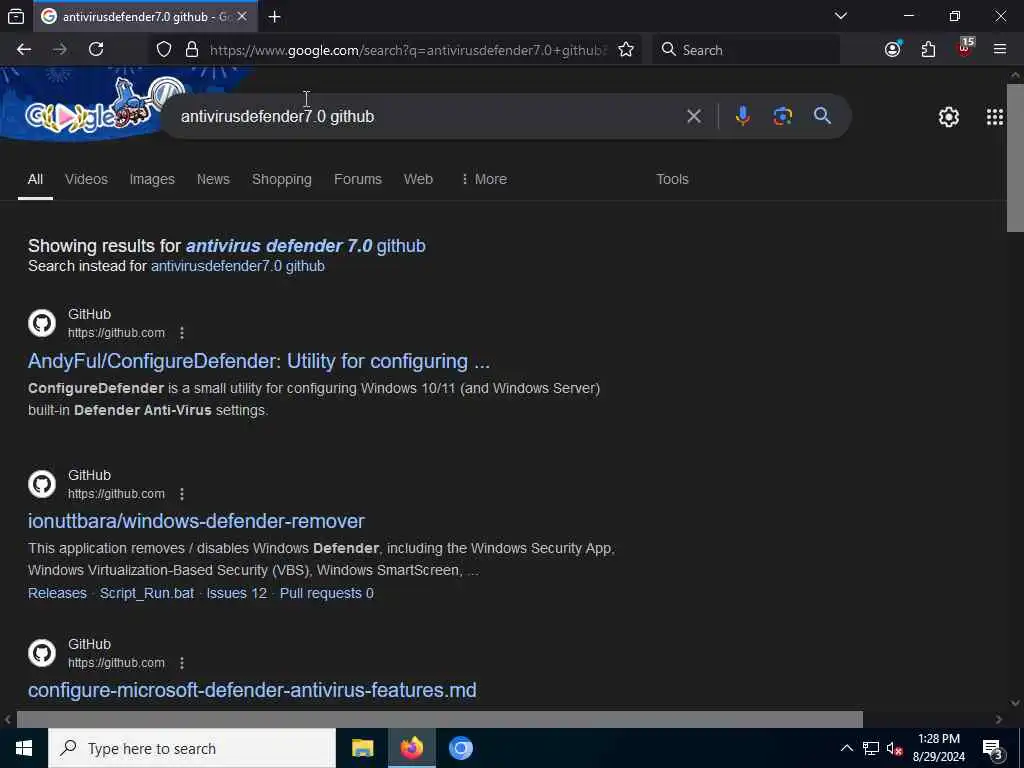Image resolution: width=1024 pixels, height=768 pixels.
Task: Search instead for antivirusdefender7.0 github
Action: click(238, 266)
